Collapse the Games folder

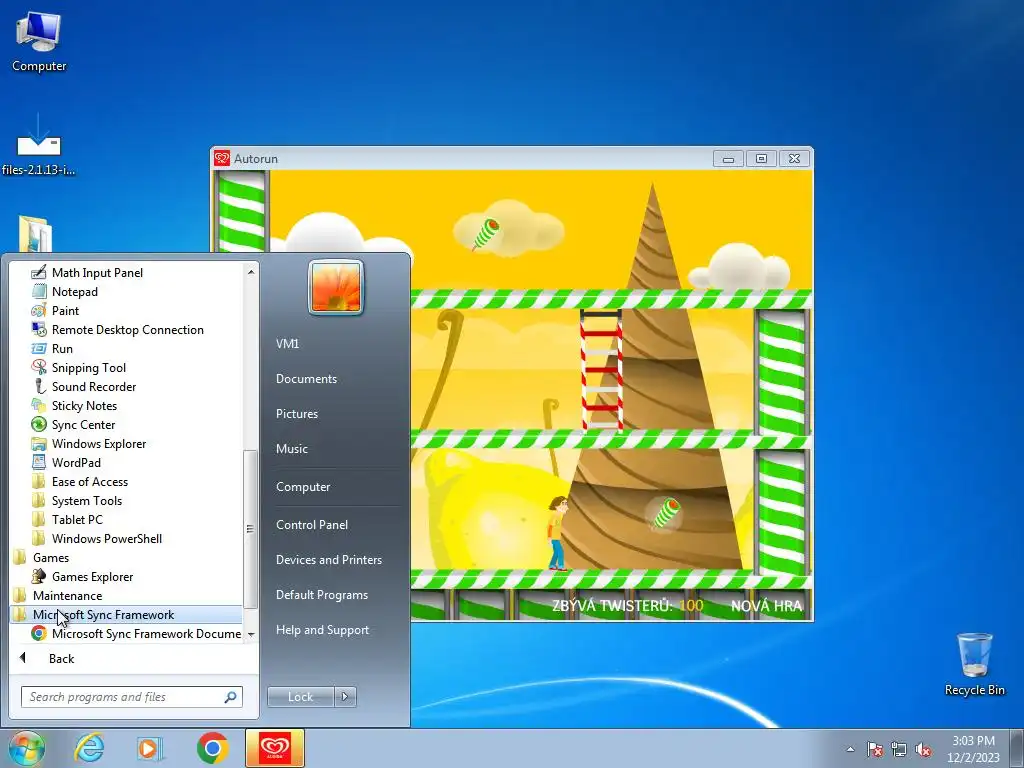[x=51, y=557]
